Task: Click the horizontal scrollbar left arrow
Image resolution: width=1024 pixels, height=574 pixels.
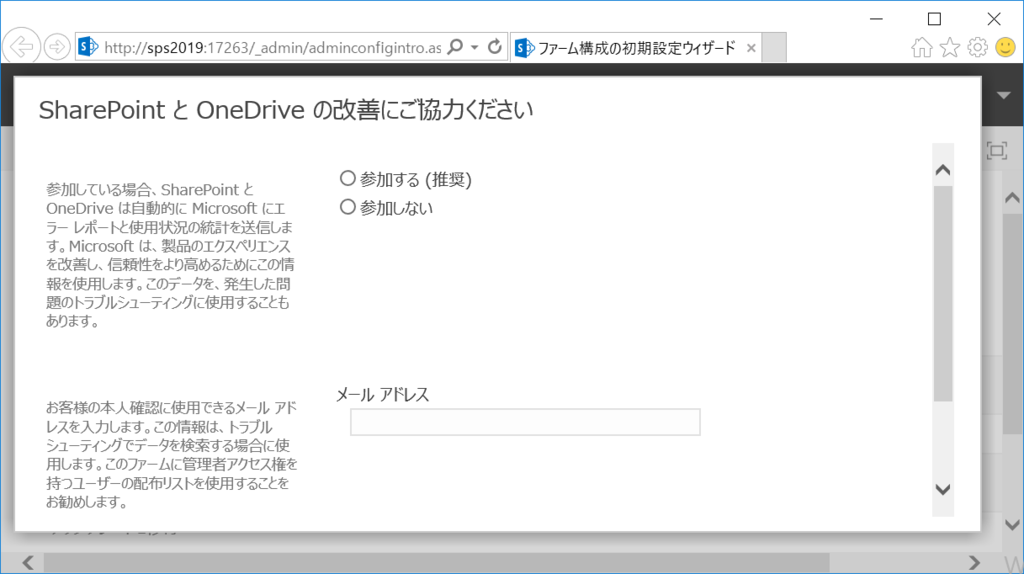Action: (28, 562)
